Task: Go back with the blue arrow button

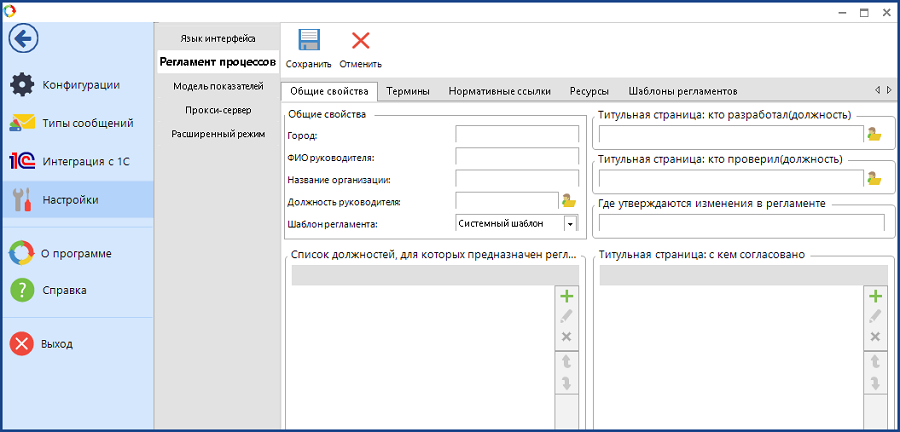Action: click(x=23, y=39)
